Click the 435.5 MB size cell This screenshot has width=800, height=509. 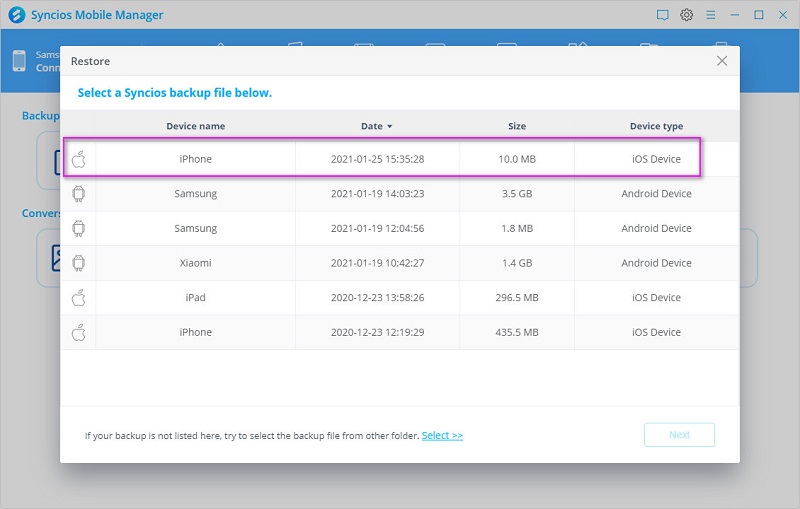(517, 333)
